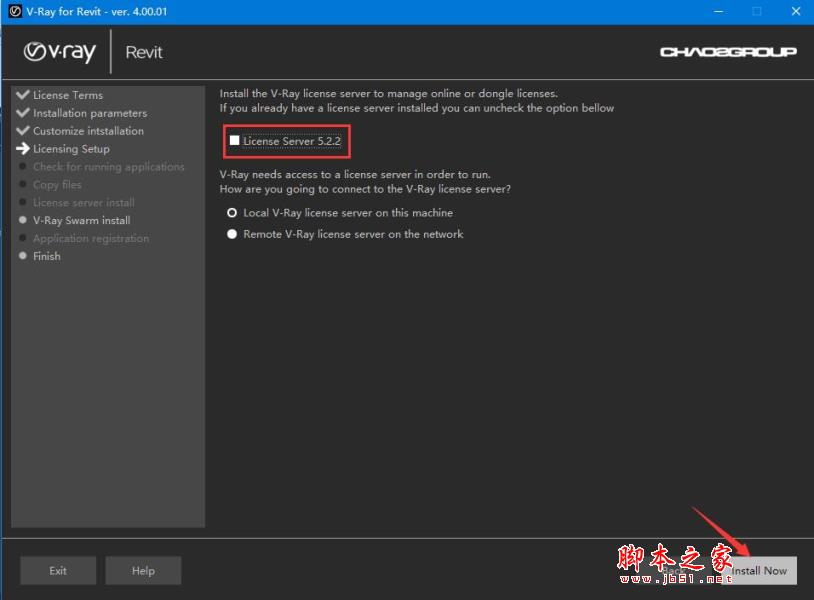The image size is (814, 600).
Task: Click checkmark icon beside Customize installation
Action: pyautogui.click(x=23, y=130)
